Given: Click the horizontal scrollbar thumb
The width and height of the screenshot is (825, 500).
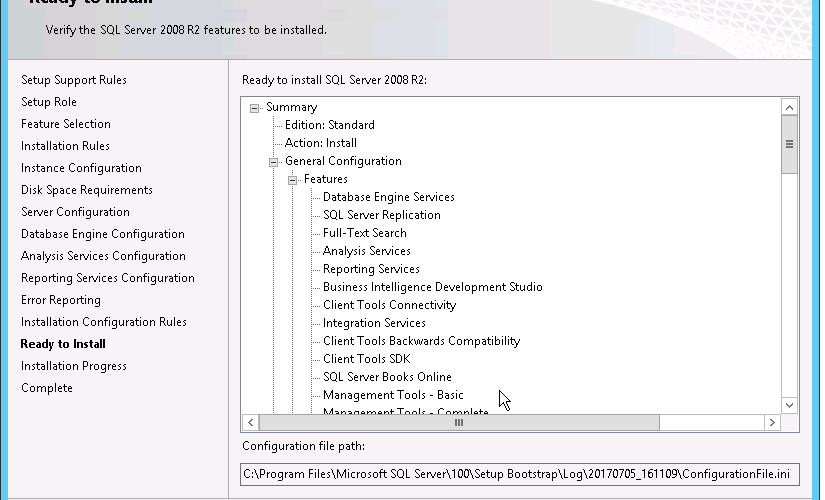Looking at the screenshot, I should coord(459,423).
